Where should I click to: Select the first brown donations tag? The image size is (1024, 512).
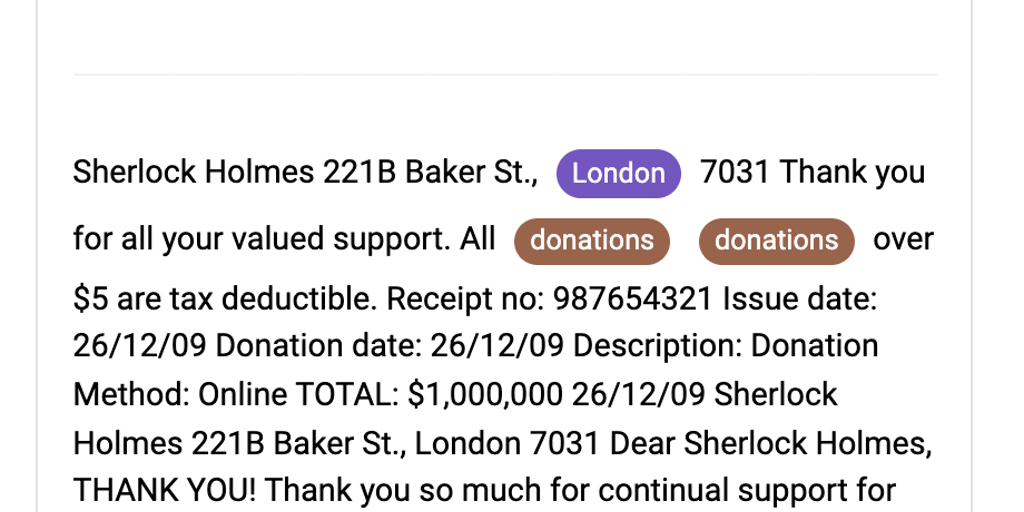592,240
